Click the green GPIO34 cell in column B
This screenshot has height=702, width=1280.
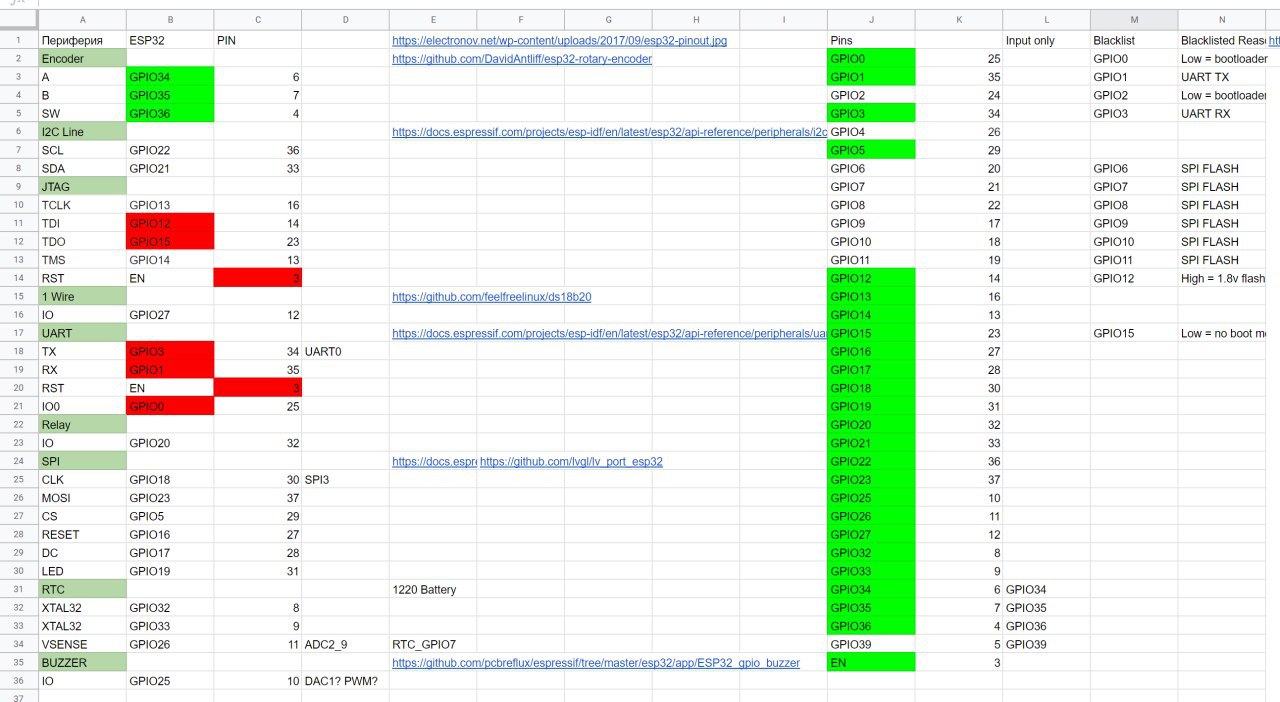click(x=170, y=77)
